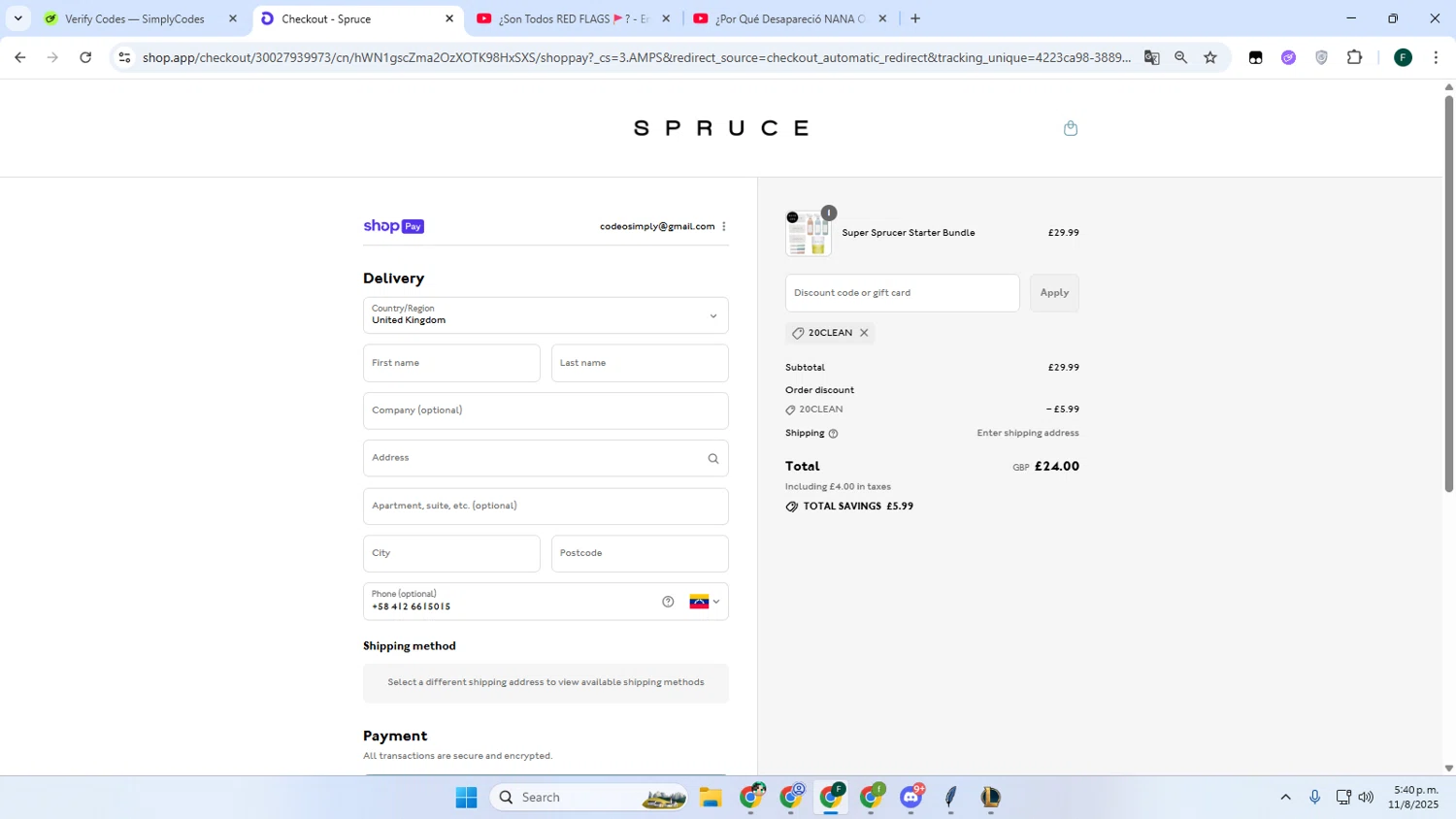
Task: Open the Chrome profile avatar F
Action: [x=1403, y=57]
